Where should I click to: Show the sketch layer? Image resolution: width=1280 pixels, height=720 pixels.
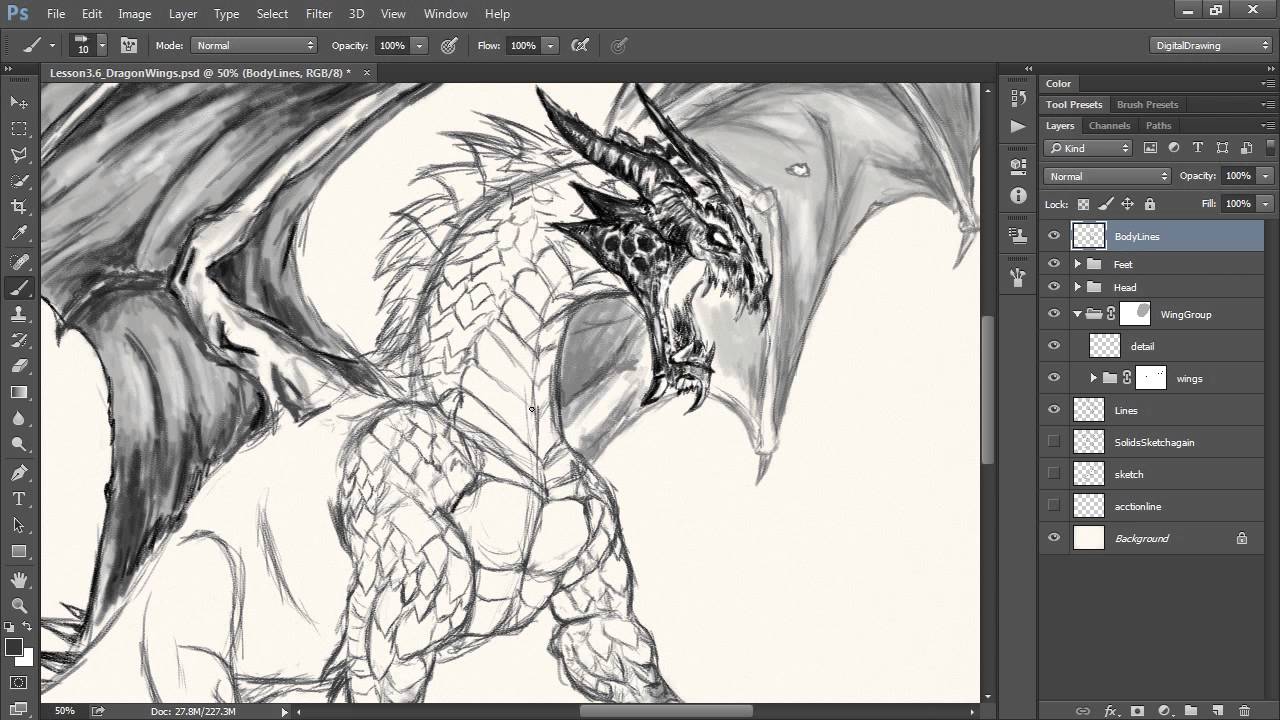1053,473
